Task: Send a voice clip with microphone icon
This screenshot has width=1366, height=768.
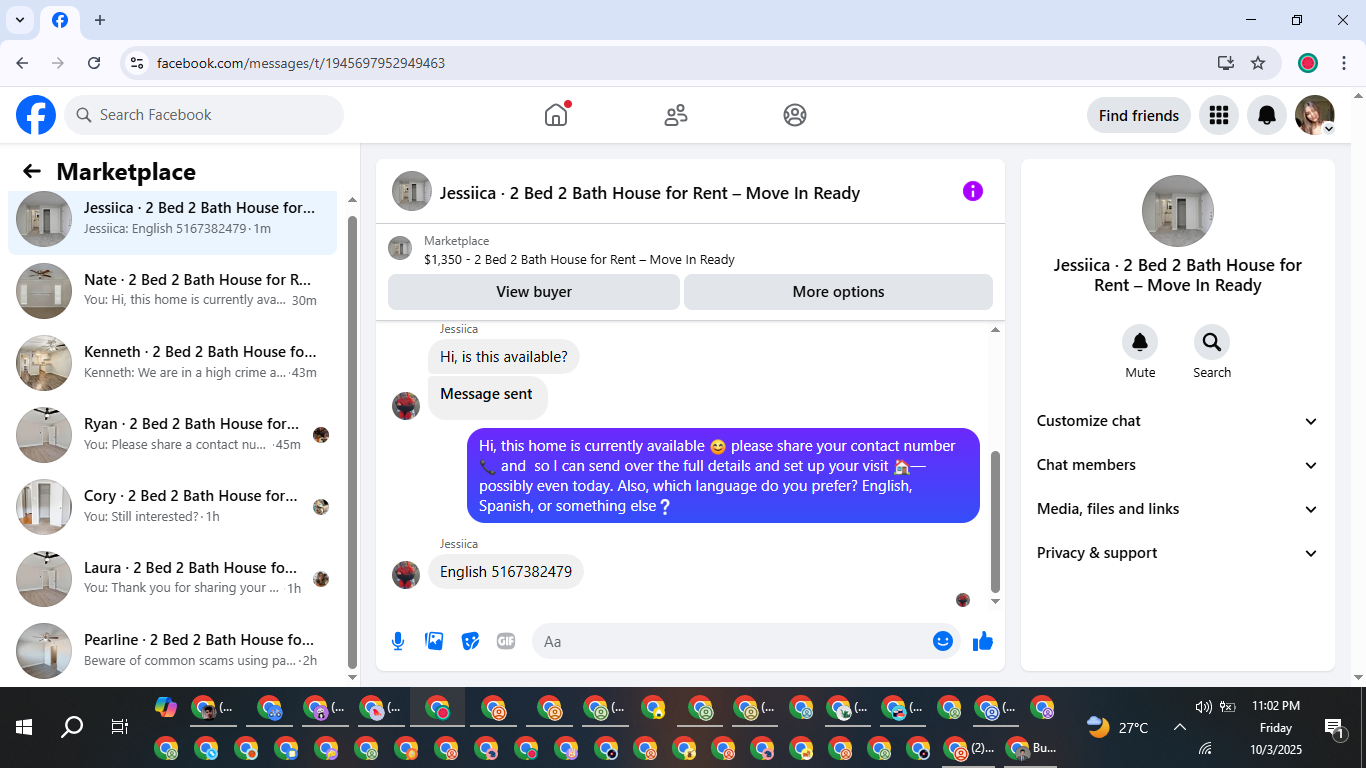Action: (398, 641)
